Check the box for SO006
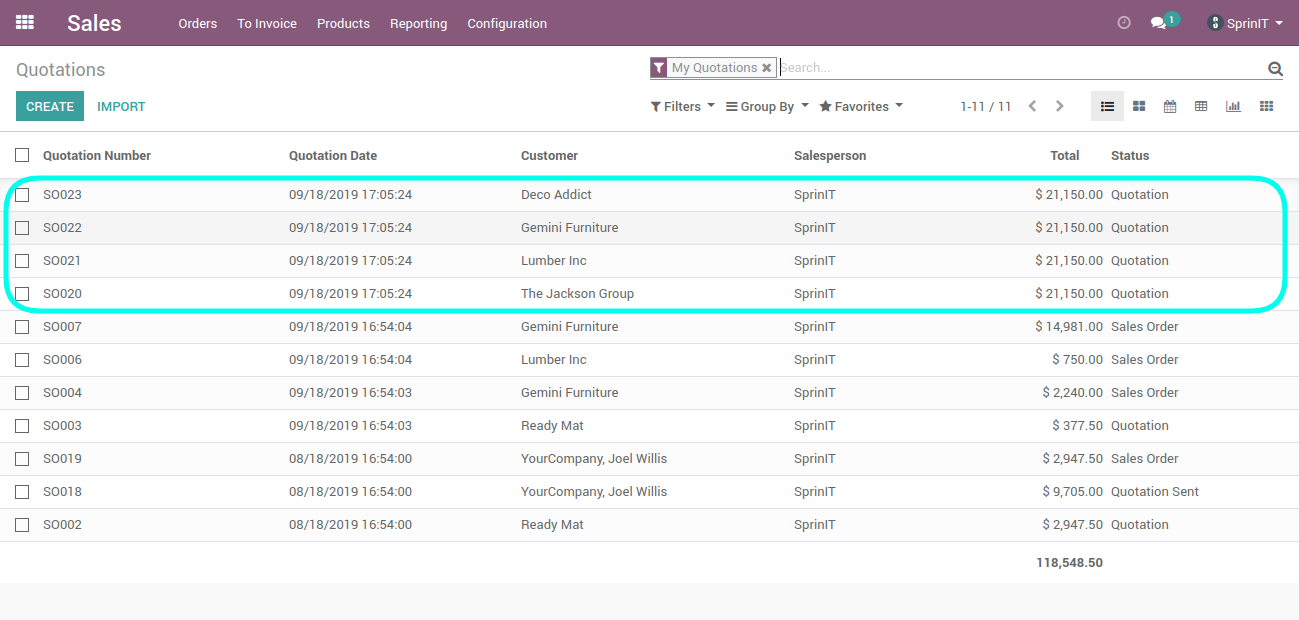1299x620 pixels. click(x=22, y=360)
